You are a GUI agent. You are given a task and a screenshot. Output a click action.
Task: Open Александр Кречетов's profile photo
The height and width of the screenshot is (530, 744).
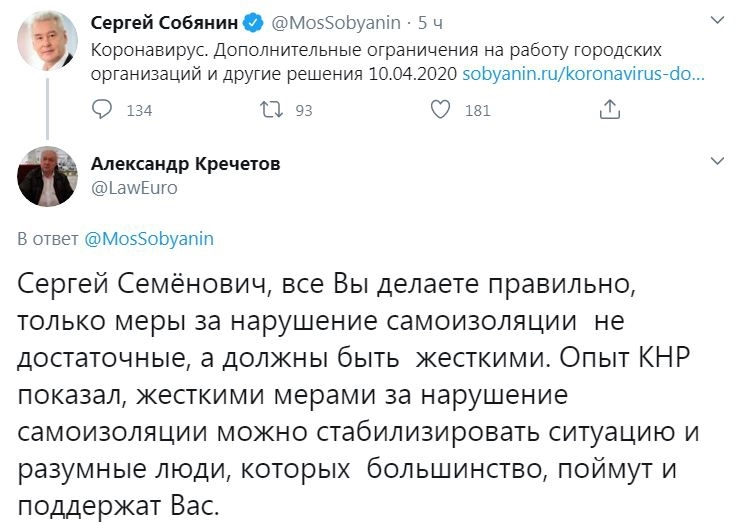[47, 176]
